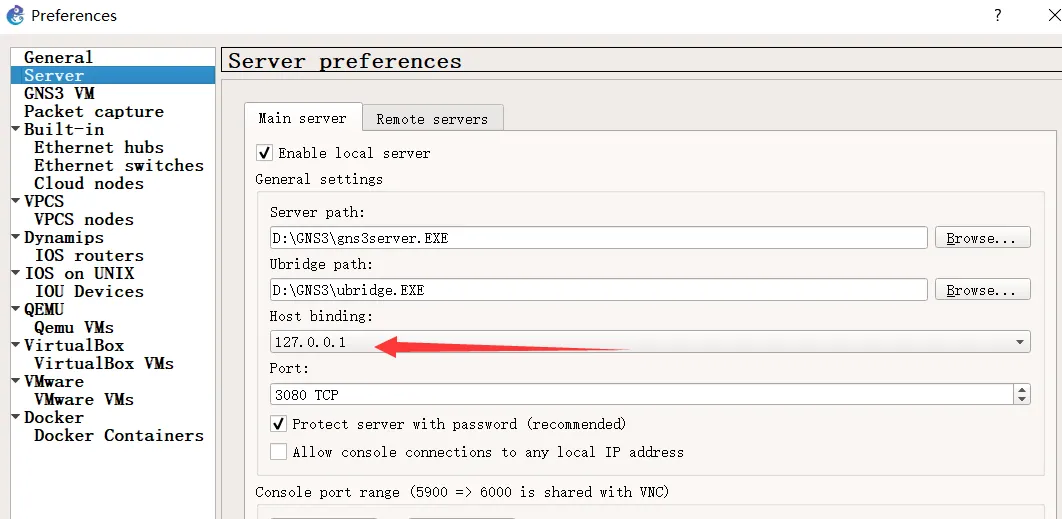
Task: Collapse the VPCS tree section
Action: click(x=16, y=201)
